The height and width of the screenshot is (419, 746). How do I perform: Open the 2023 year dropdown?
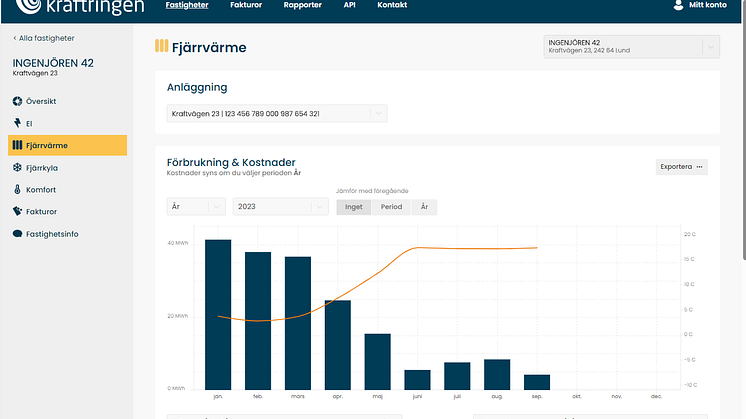(x=280, y=206)
